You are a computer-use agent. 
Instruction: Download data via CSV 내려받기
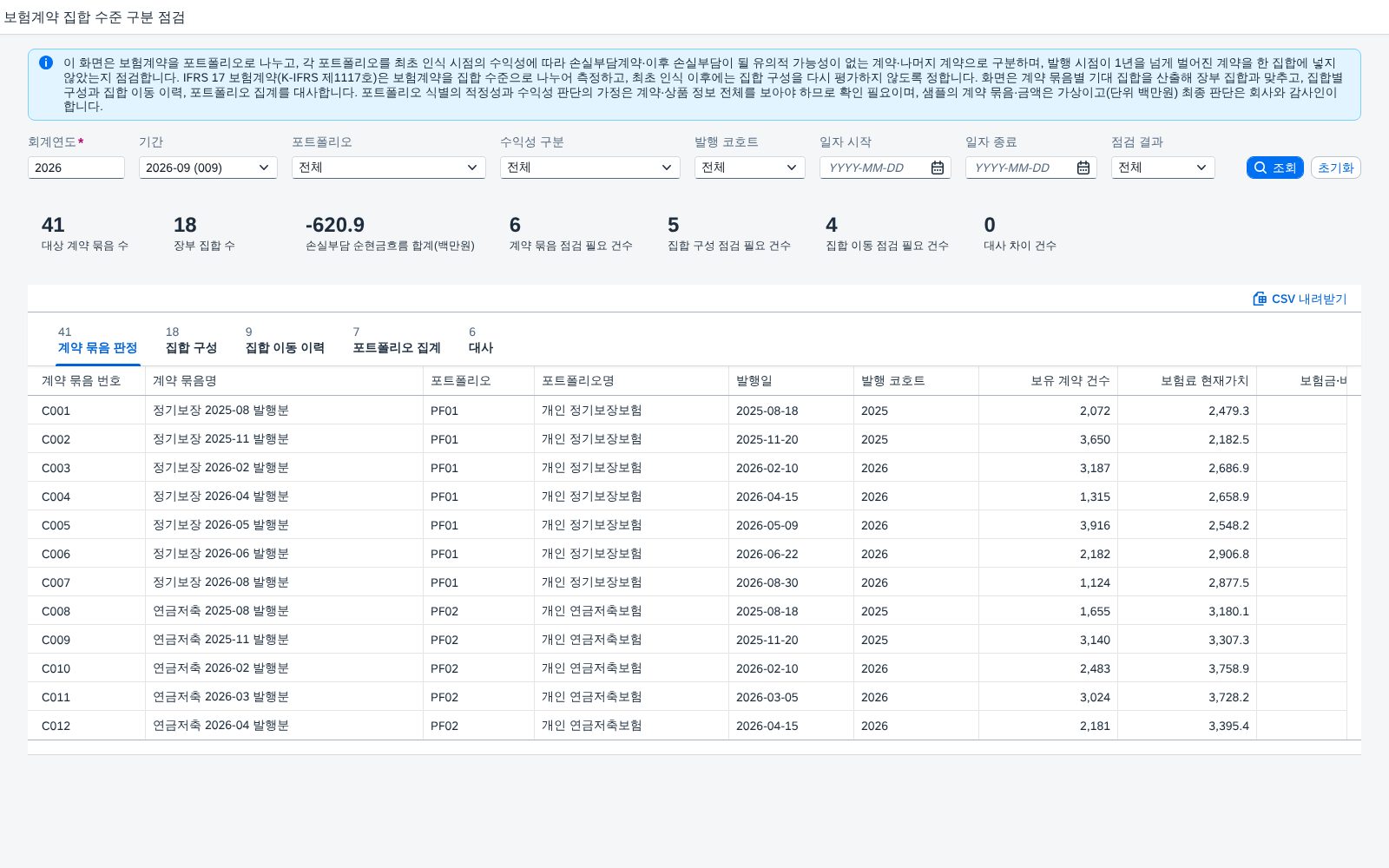tap(1300, 299)
